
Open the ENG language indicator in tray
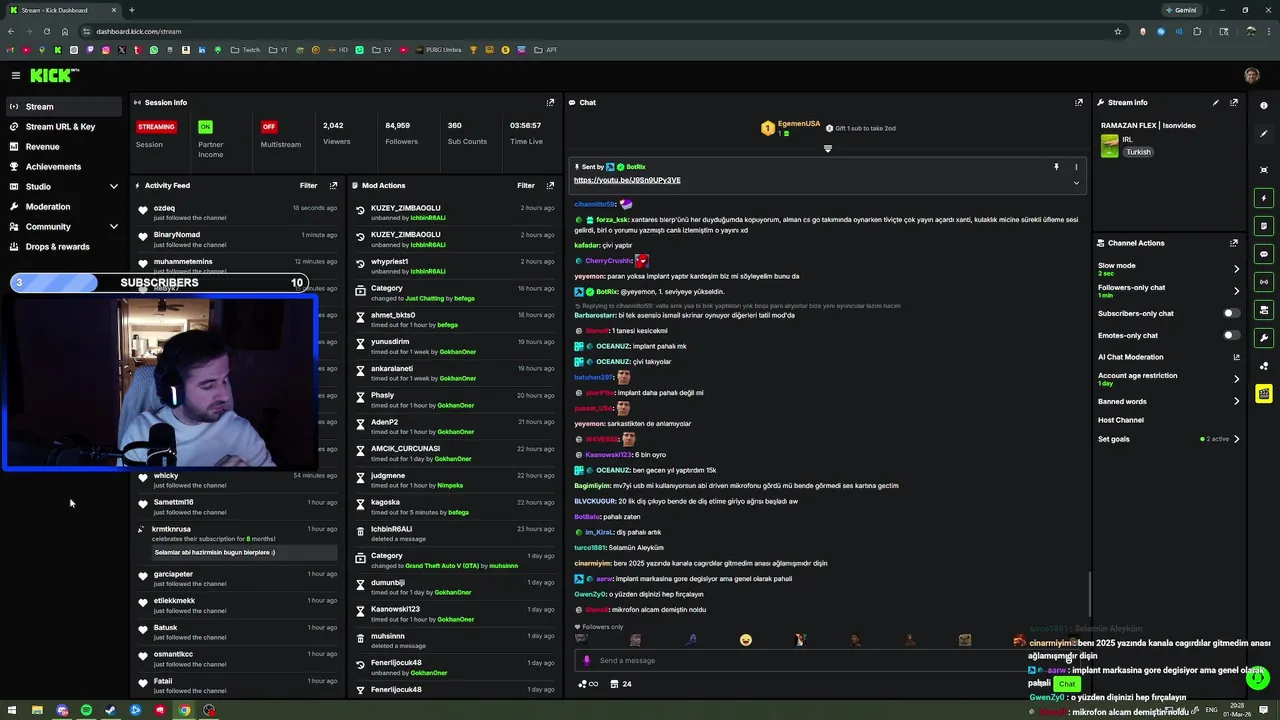pyautogui.click(x=1212, y=710)
